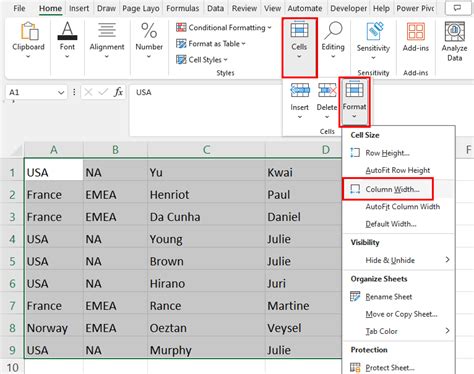Viewport: 474px width, 374px height.
Task: Click the Enter formula checkmark icon
Action: click(x=103, y=92)
